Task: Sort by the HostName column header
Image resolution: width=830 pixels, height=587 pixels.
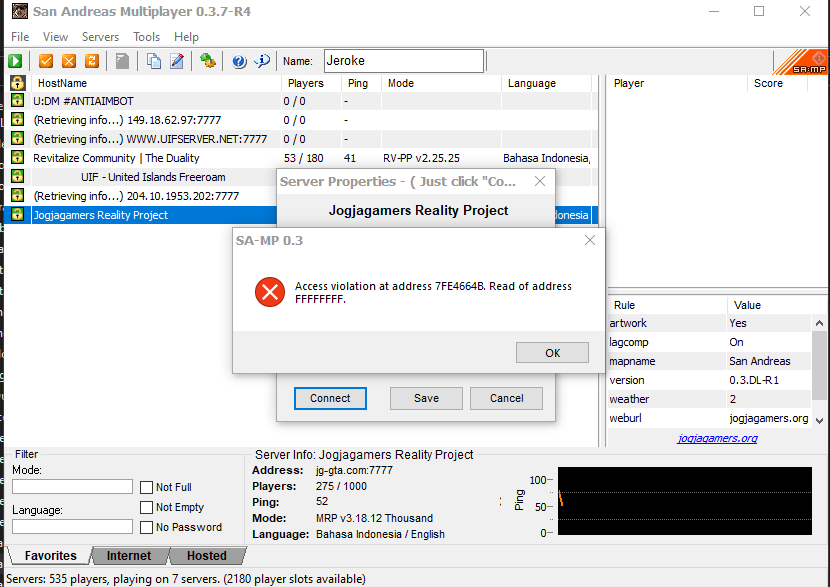Action: tap(156, 83)
